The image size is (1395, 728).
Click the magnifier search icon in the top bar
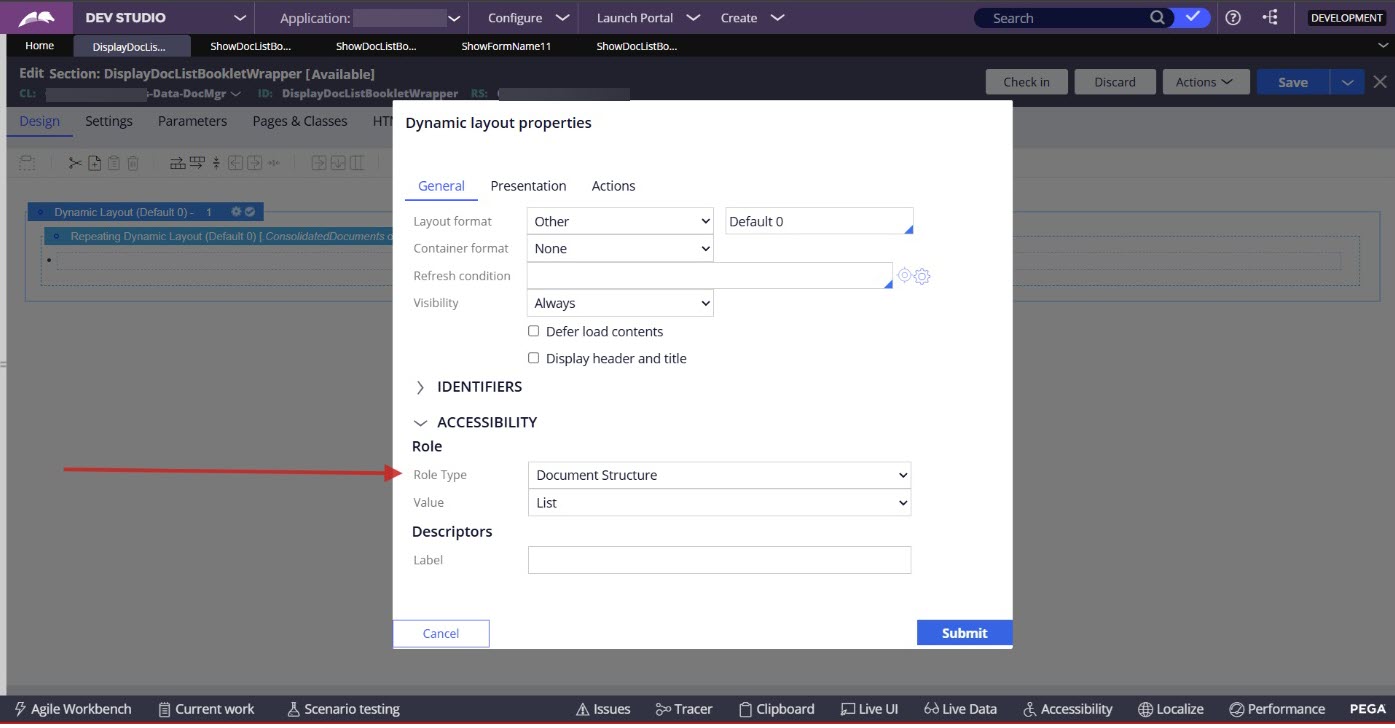(1157, 18)
